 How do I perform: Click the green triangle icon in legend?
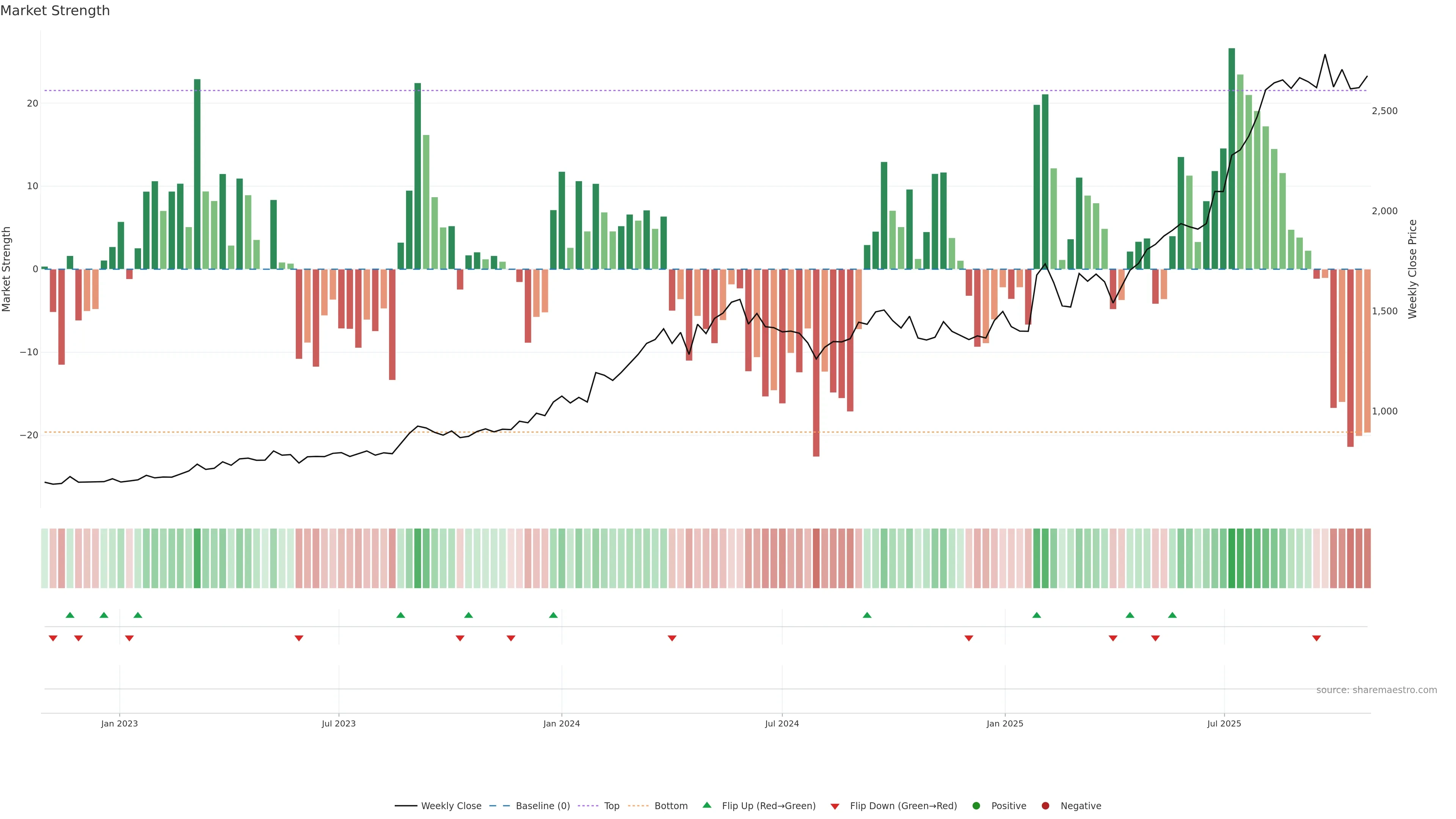click(x=706, y=805)
